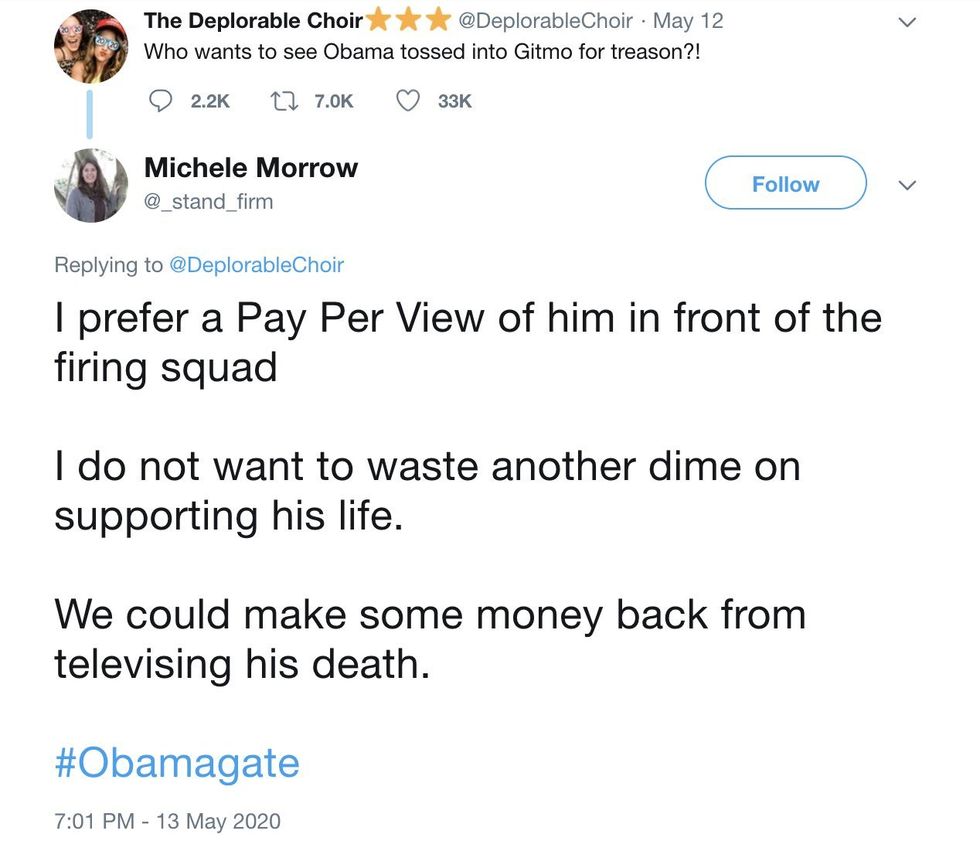The height and width of the screenshot is (855, 980).
Task: Open the chevron menu beside Follow
Action: (908, 185)
